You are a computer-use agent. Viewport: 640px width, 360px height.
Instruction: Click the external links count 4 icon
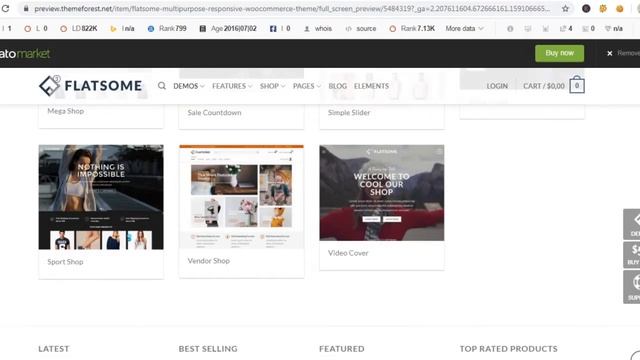pos(566,29)
